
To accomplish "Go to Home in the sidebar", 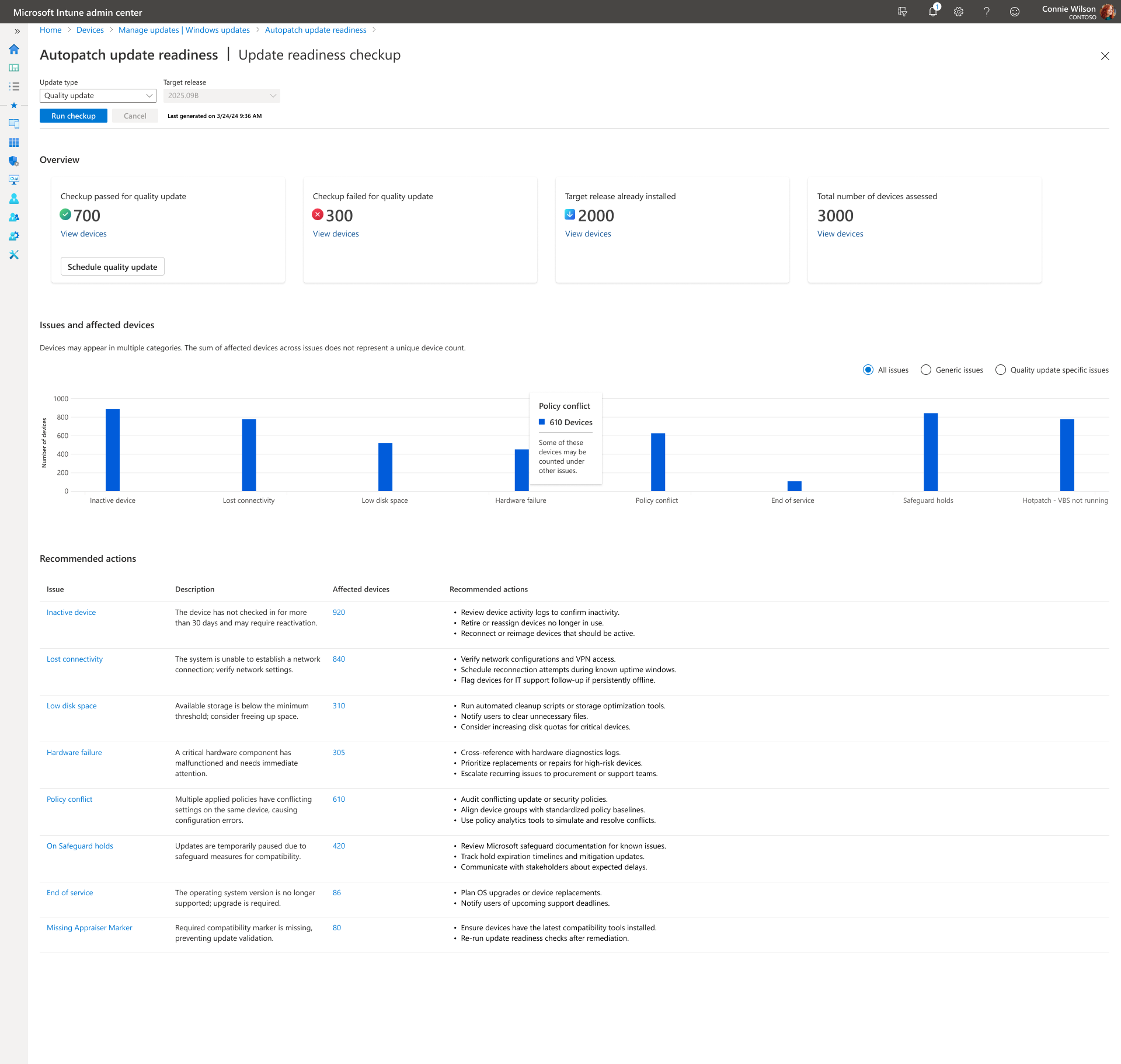I will coord(14,49).
